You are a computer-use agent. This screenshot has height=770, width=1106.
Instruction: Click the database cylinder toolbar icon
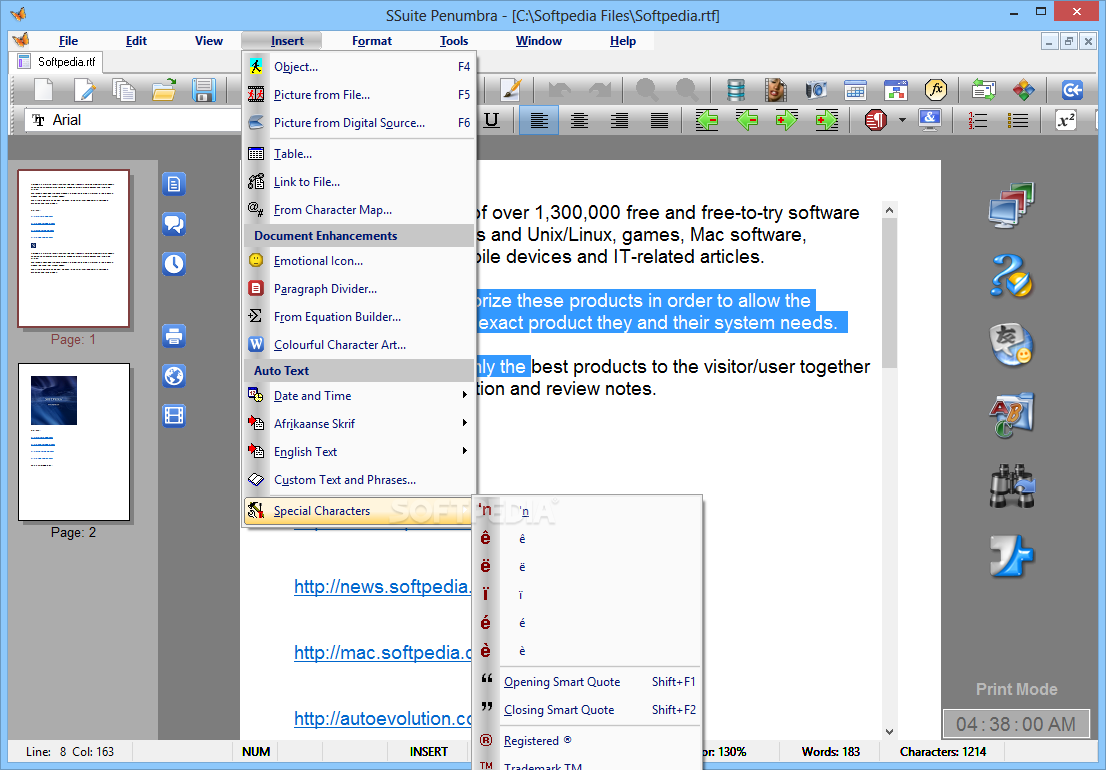tap(736, 90)
